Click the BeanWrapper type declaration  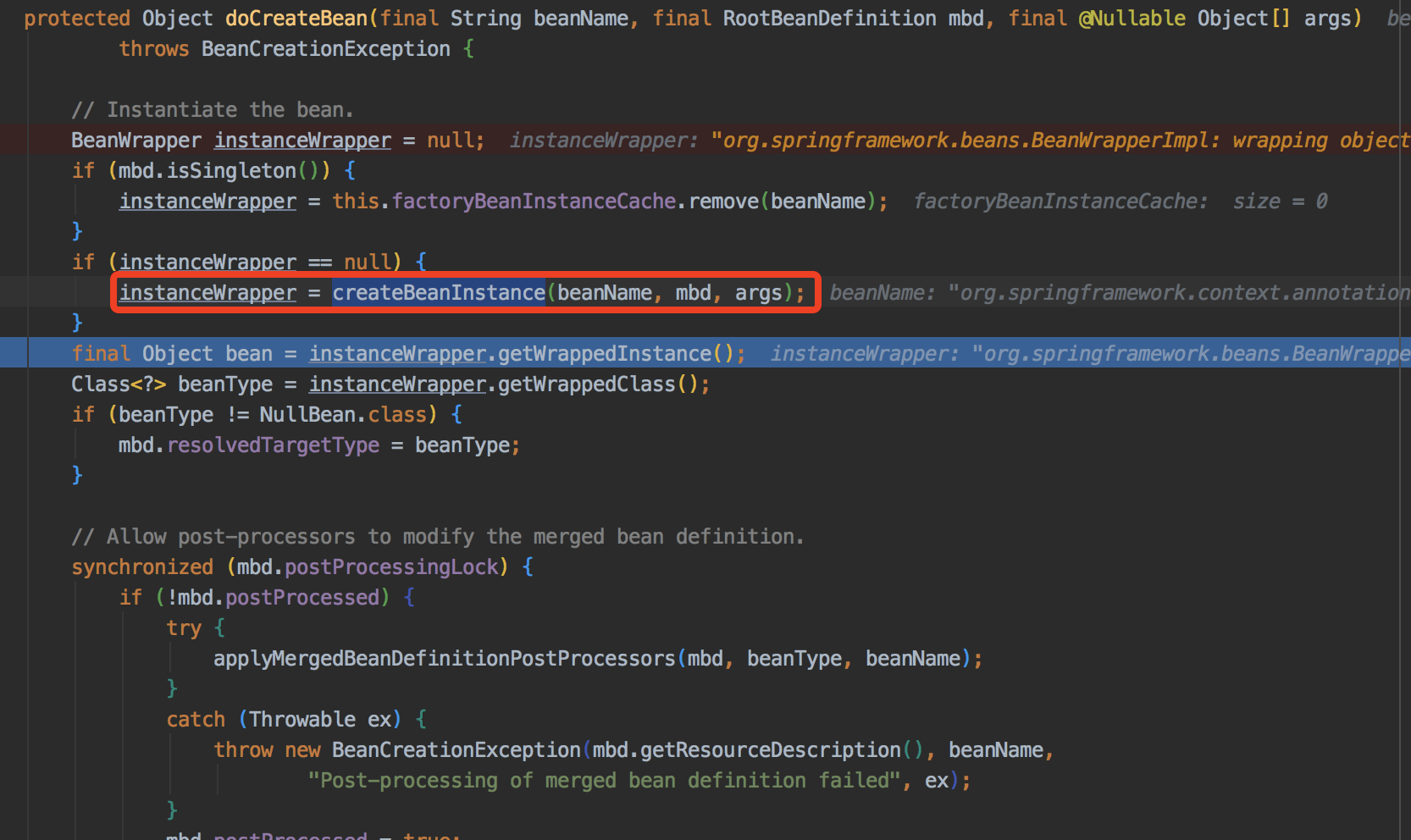pos(136,141)
